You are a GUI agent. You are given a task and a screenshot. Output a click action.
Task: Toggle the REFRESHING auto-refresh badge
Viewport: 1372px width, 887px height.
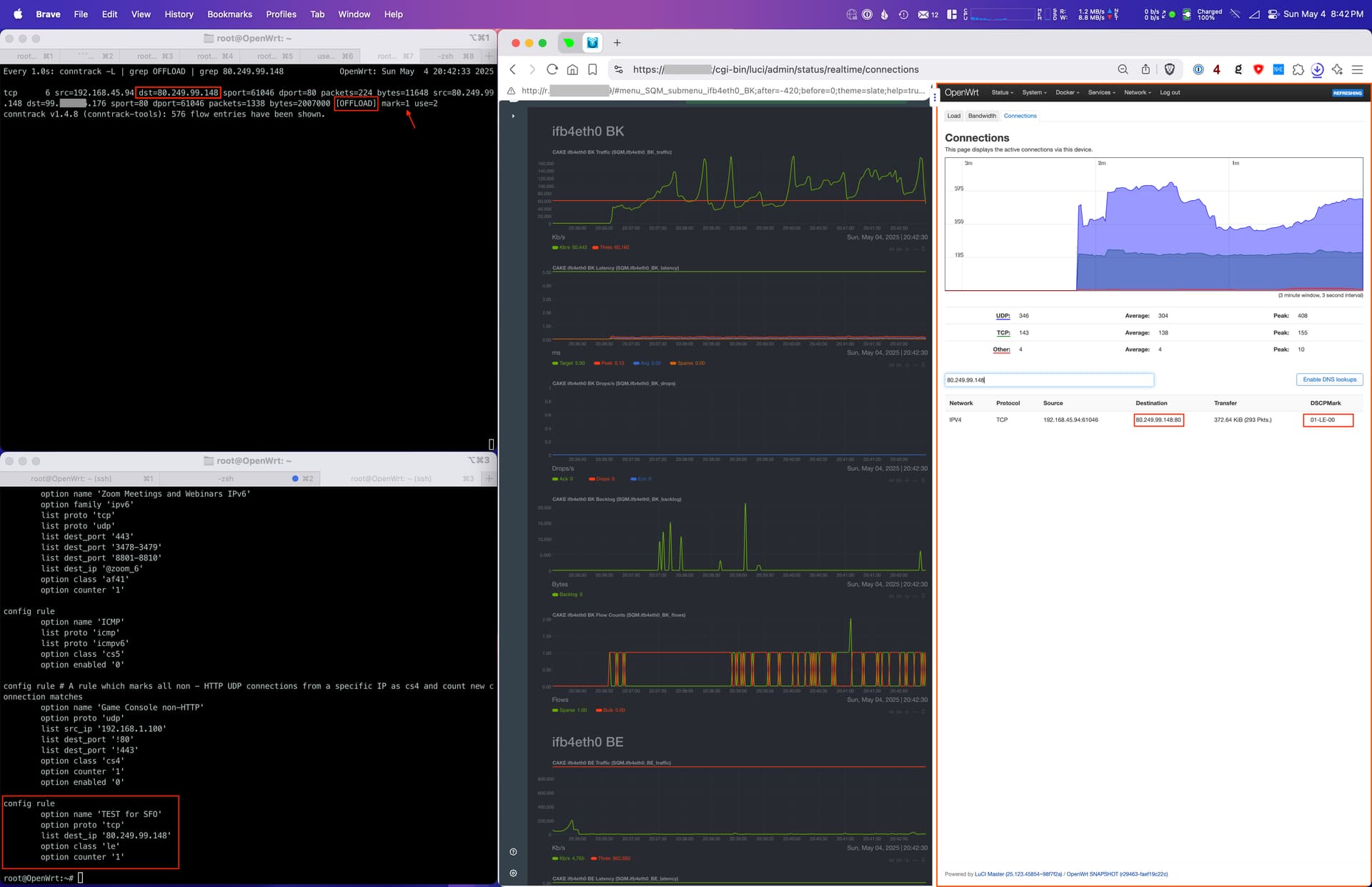[x=1347, y=93]
